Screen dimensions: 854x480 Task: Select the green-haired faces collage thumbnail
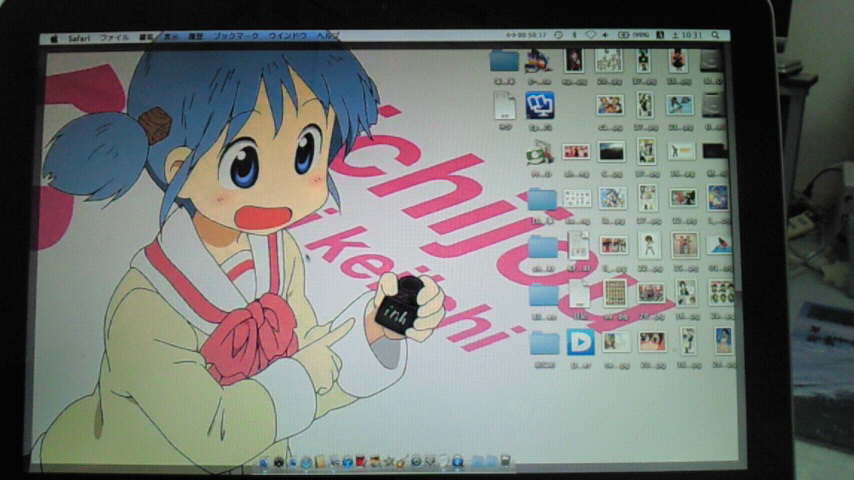coord(721,293)
